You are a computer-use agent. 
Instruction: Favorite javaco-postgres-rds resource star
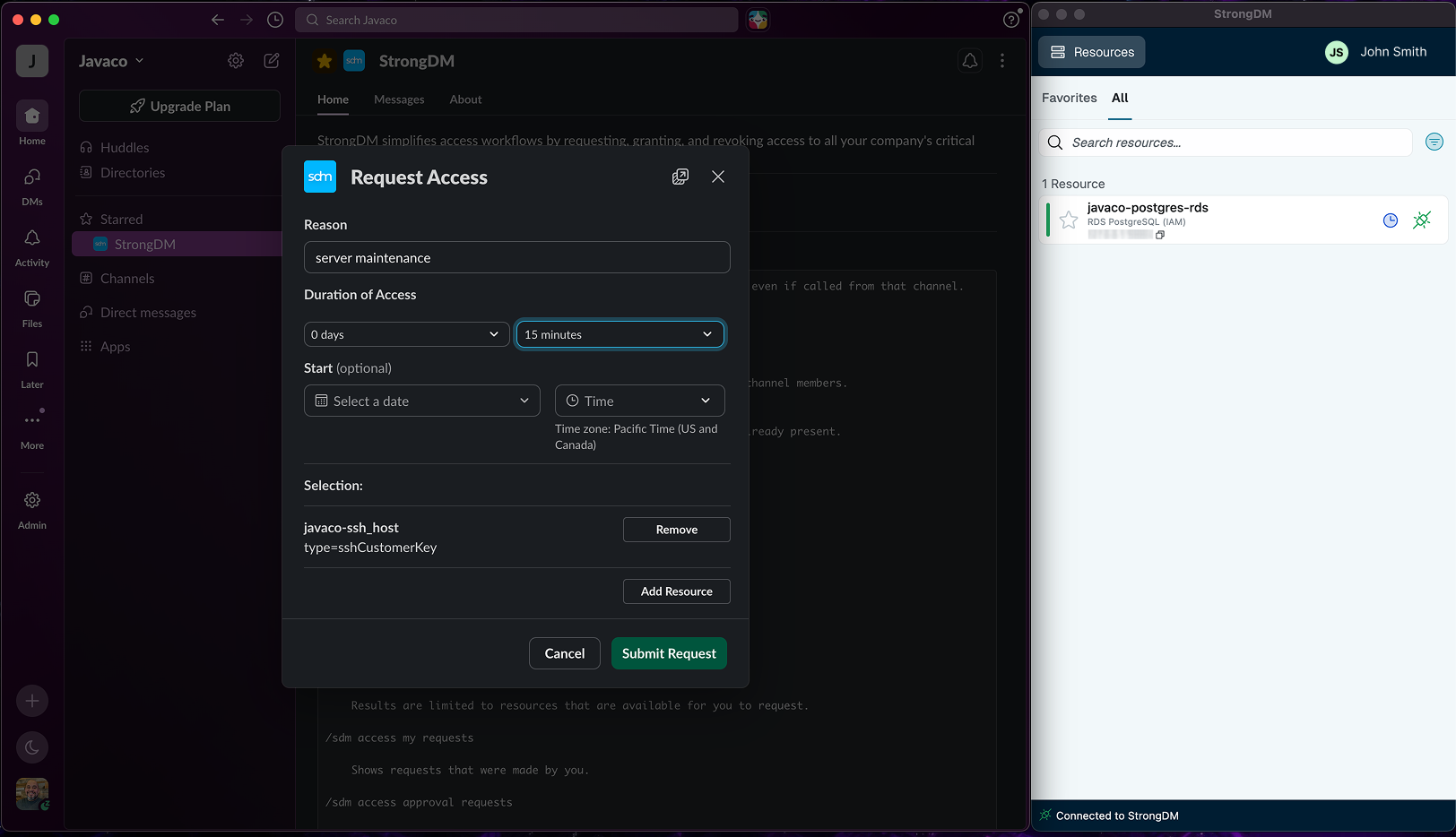[1069, 220]
